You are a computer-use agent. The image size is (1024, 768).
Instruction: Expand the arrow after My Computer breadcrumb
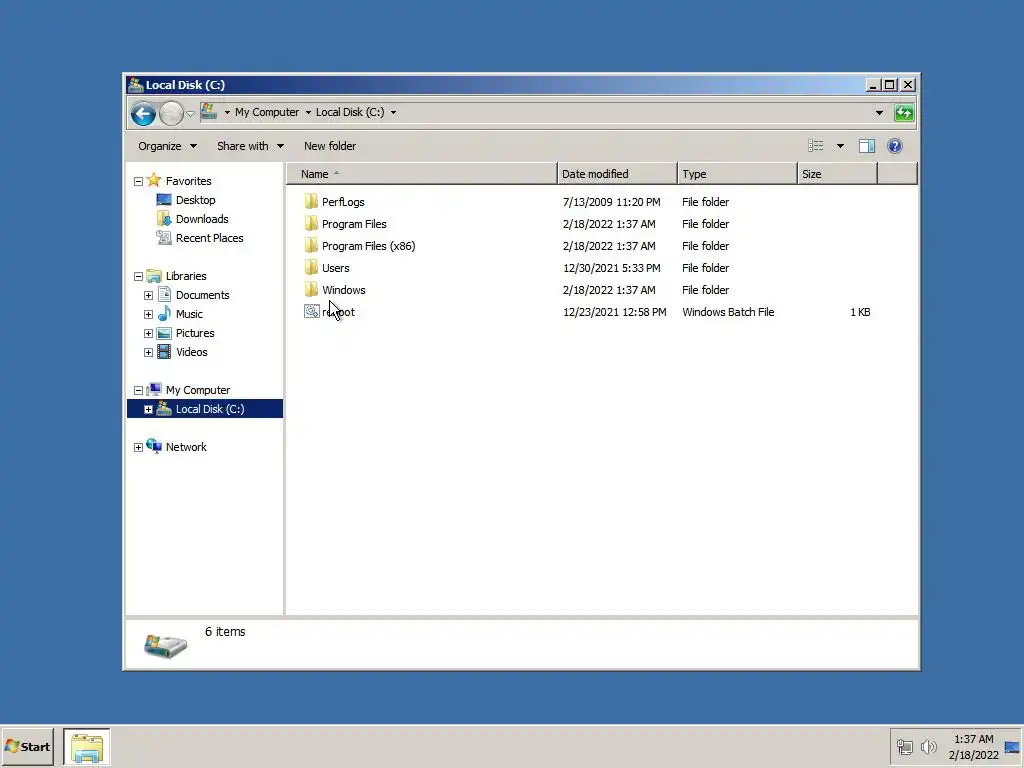pyautogui.click(x=308, y=112)
